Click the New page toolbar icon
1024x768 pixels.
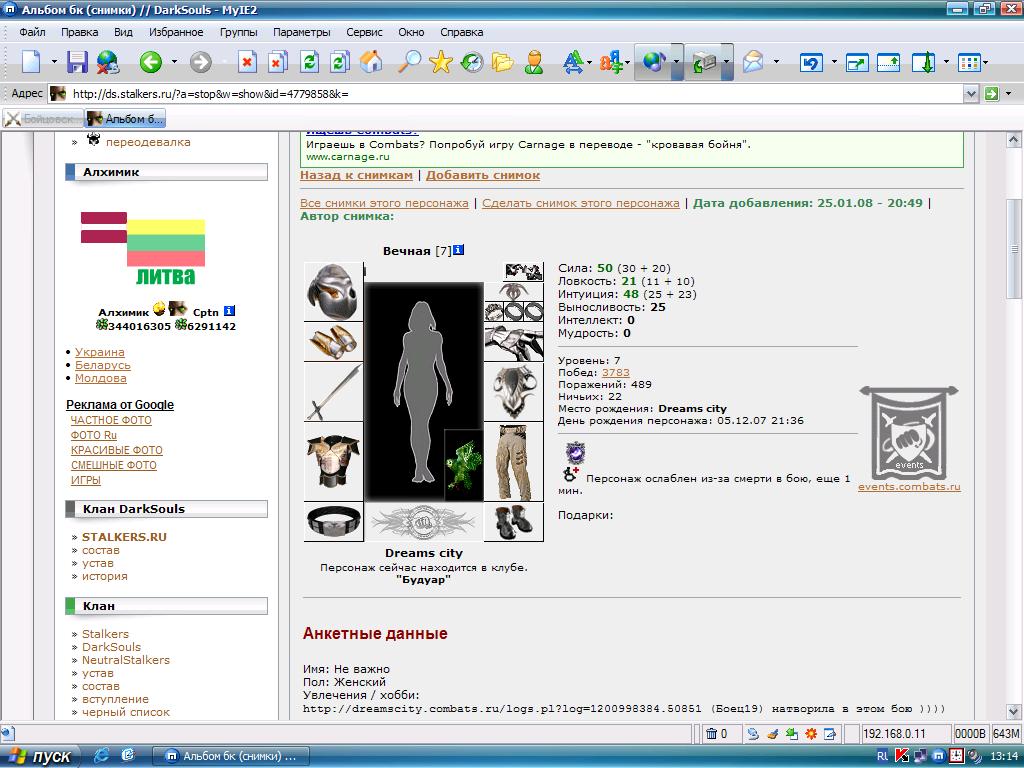[31, 62]
